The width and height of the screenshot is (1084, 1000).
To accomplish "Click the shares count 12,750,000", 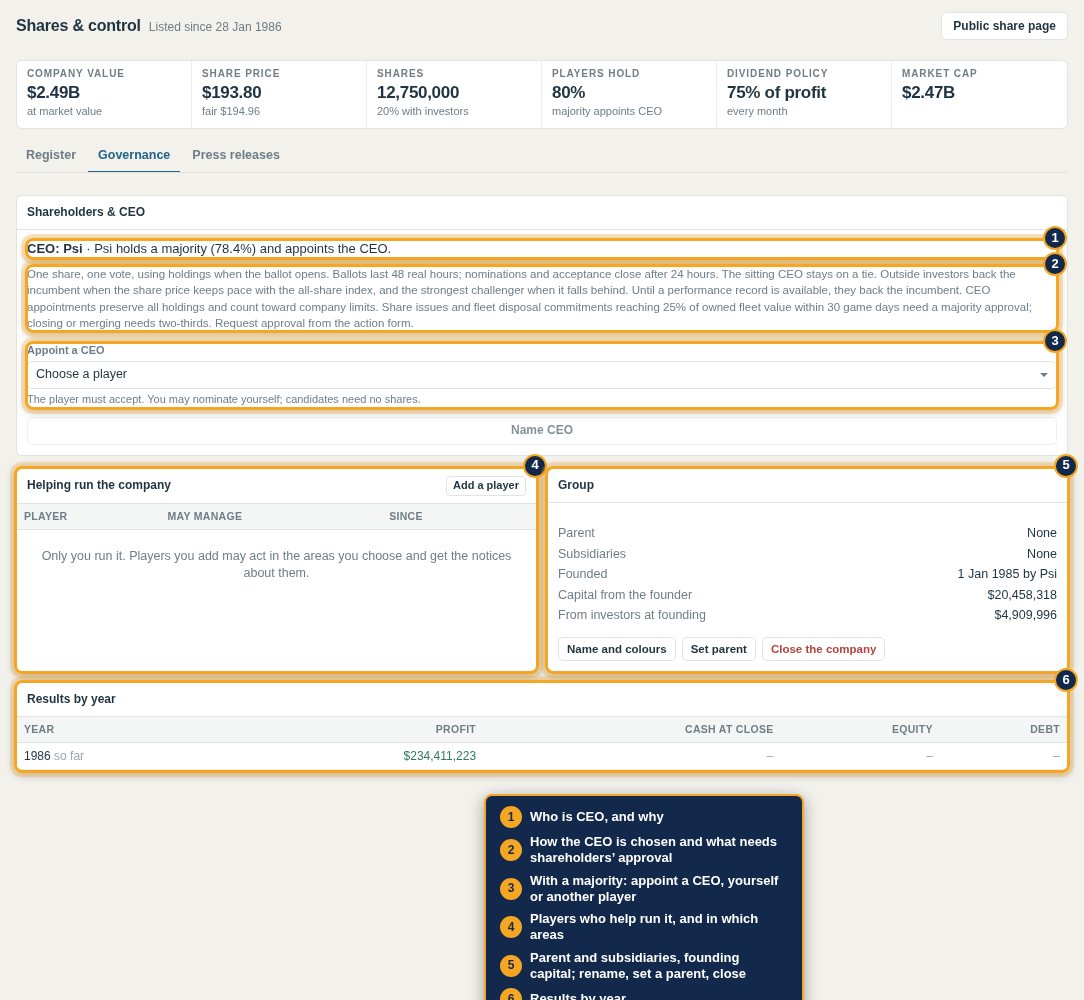I will [418, 93].
